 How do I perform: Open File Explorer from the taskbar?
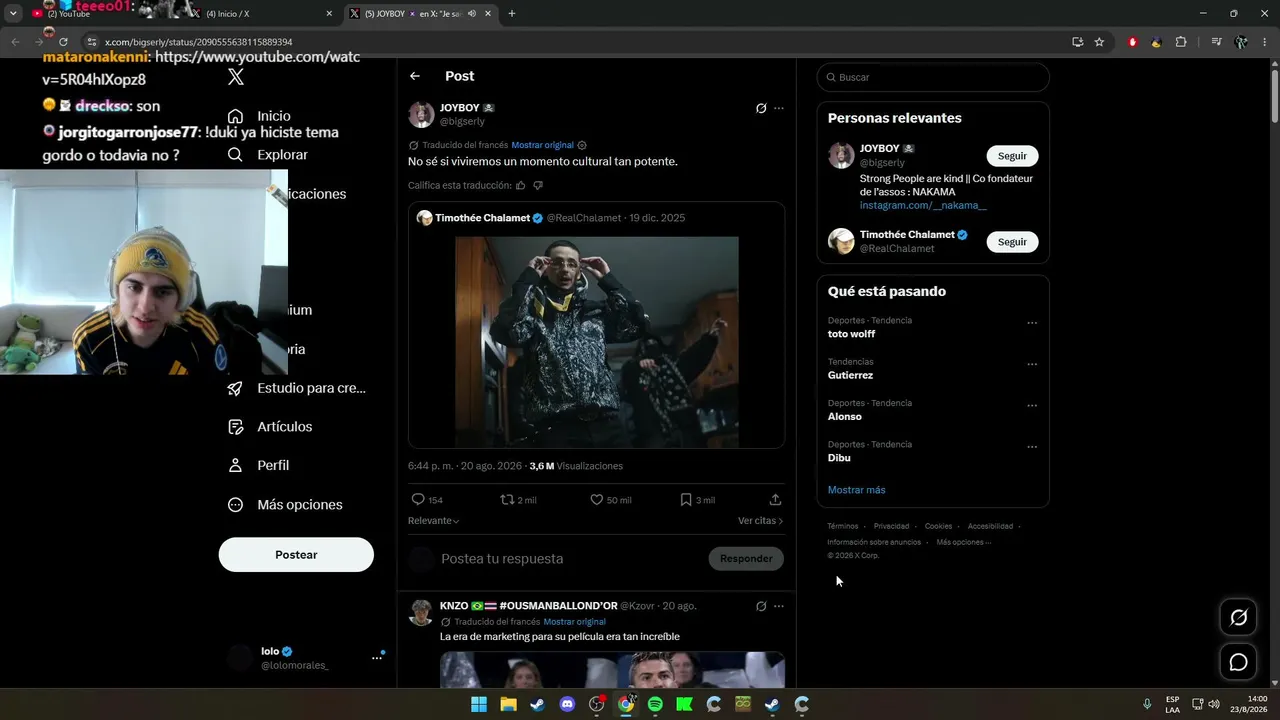[508, 704]
